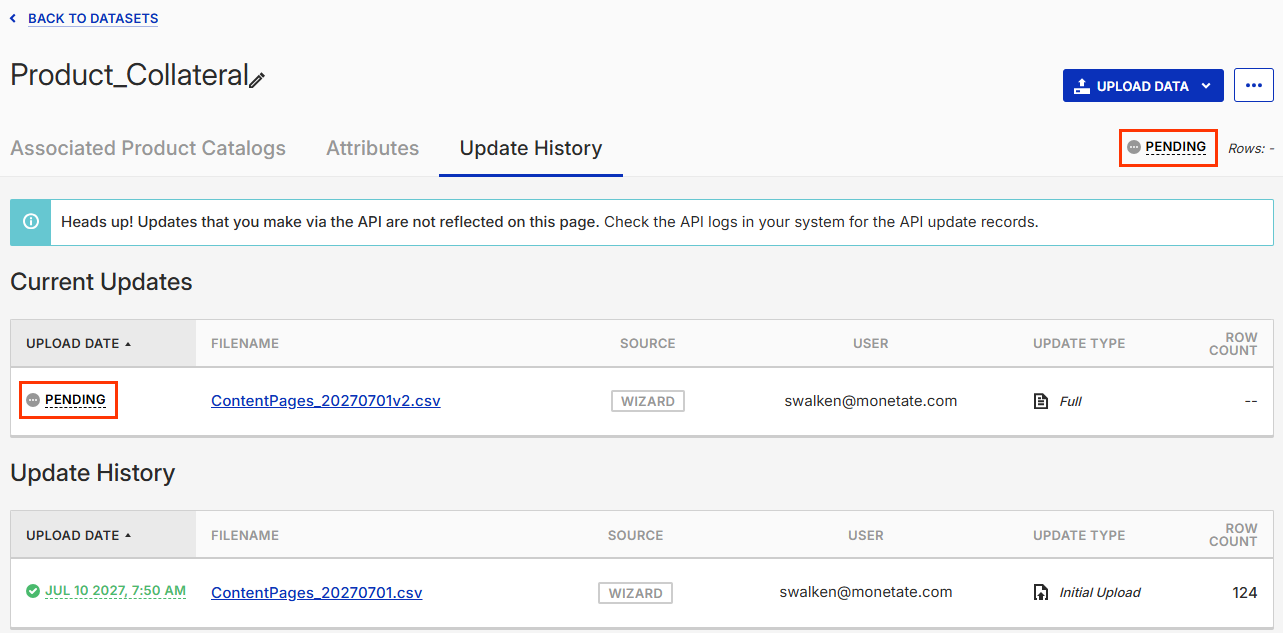Click the info icon in heads-up banner

(31, 222)
